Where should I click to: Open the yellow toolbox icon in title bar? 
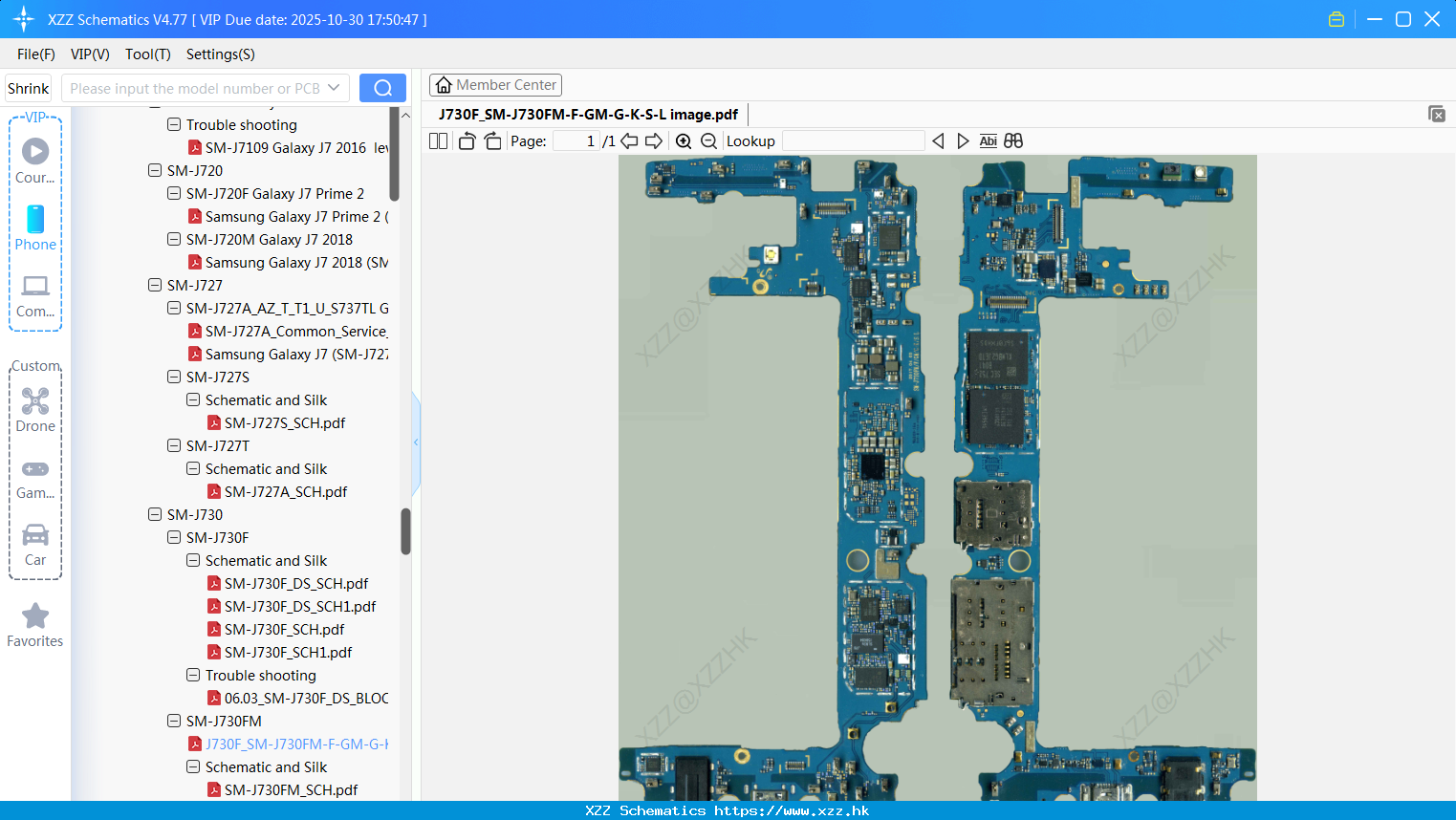[x=1336, y=19]
